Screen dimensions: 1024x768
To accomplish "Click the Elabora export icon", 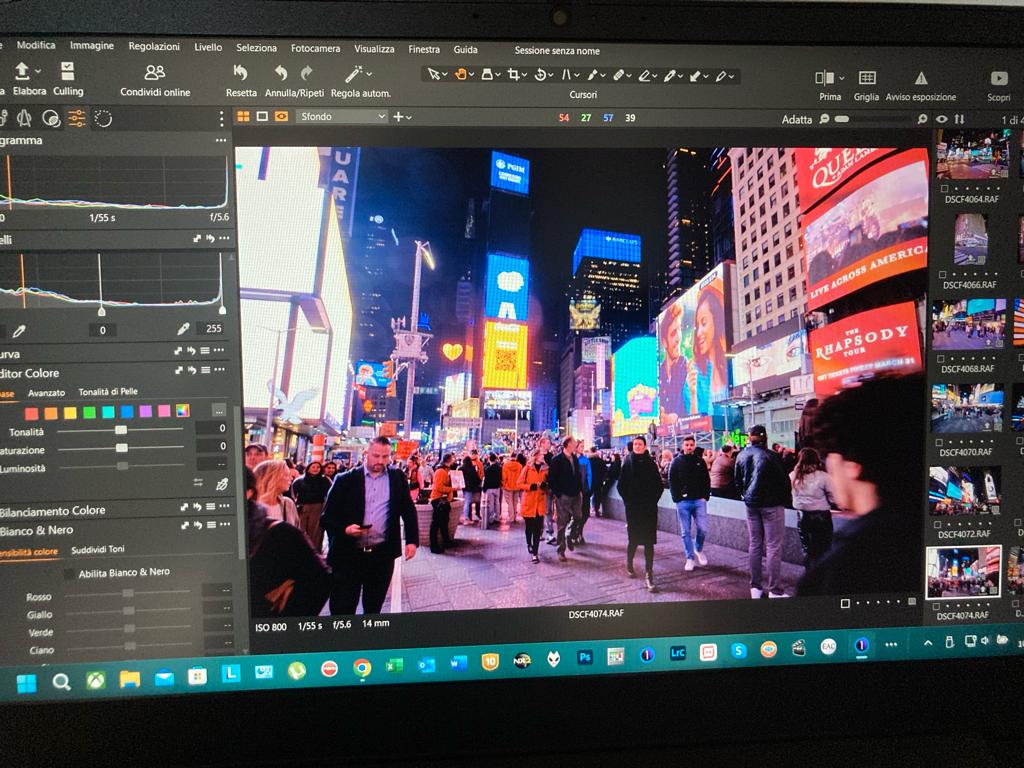I will click(22, 71).
